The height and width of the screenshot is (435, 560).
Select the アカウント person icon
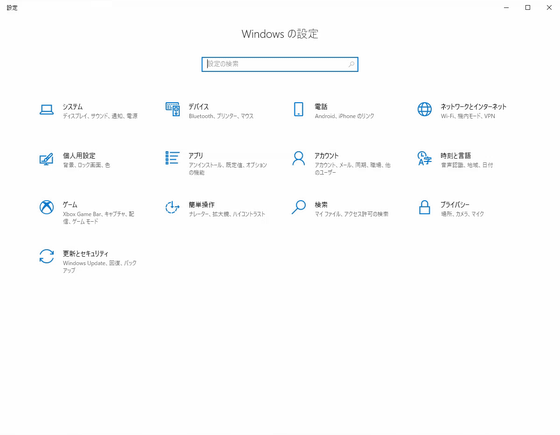(299, 158)
